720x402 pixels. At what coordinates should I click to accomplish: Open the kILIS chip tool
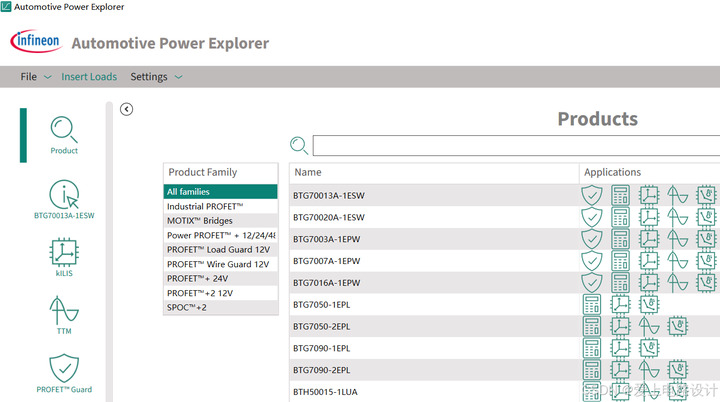coord(64,253)
